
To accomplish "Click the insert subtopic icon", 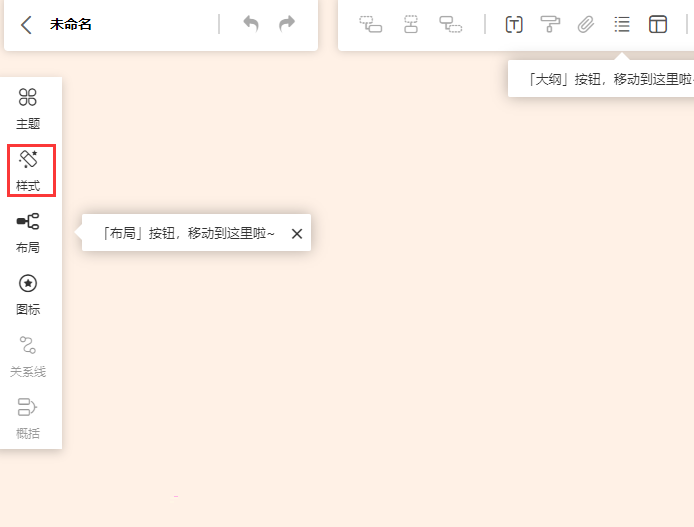I will 451,25.
